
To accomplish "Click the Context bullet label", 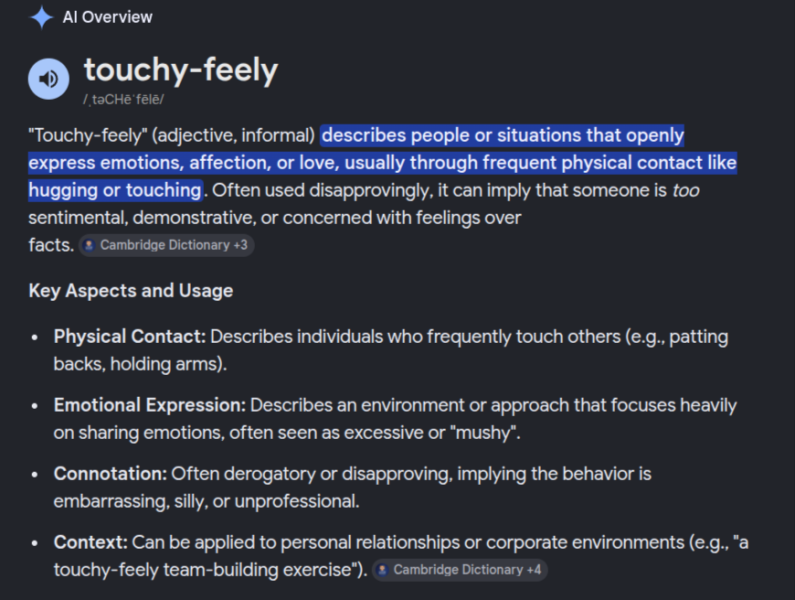I will click(x=91, y=542).
